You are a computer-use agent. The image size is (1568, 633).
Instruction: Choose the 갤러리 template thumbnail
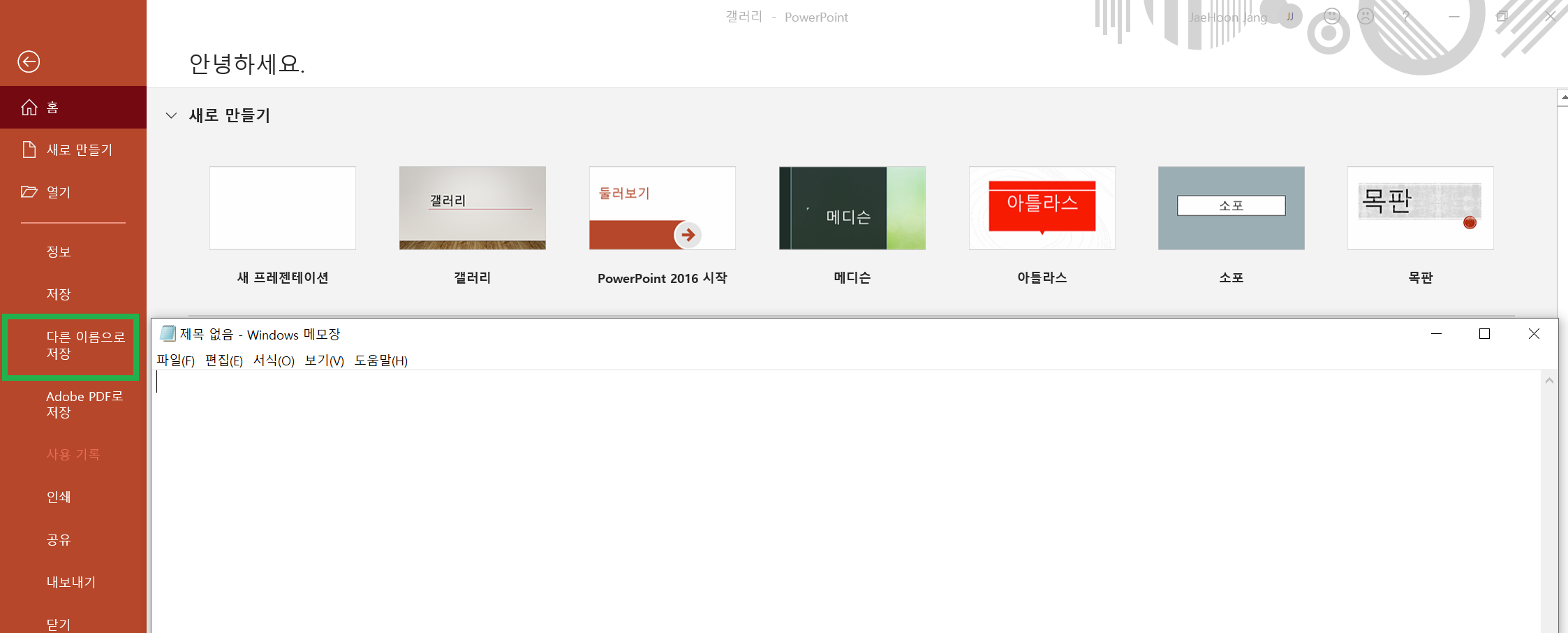pyautogui.click(x=473, y=208)
